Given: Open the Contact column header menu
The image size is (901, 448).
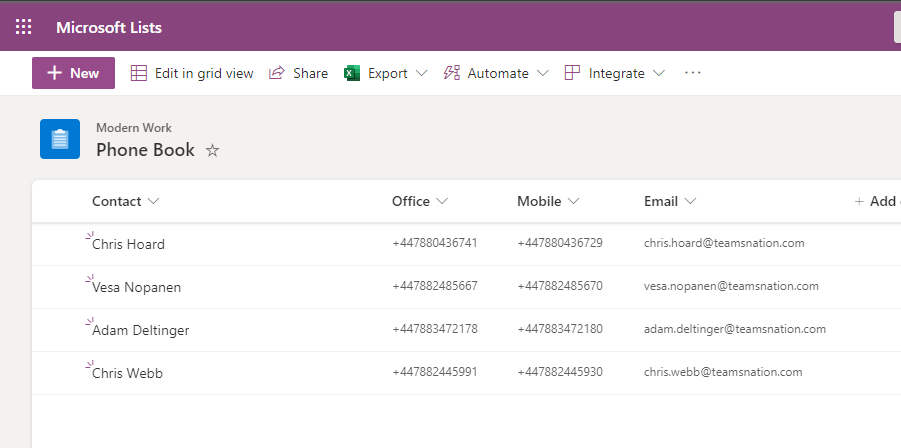Looking at the screenshot, I should click(x=125, y=201).
